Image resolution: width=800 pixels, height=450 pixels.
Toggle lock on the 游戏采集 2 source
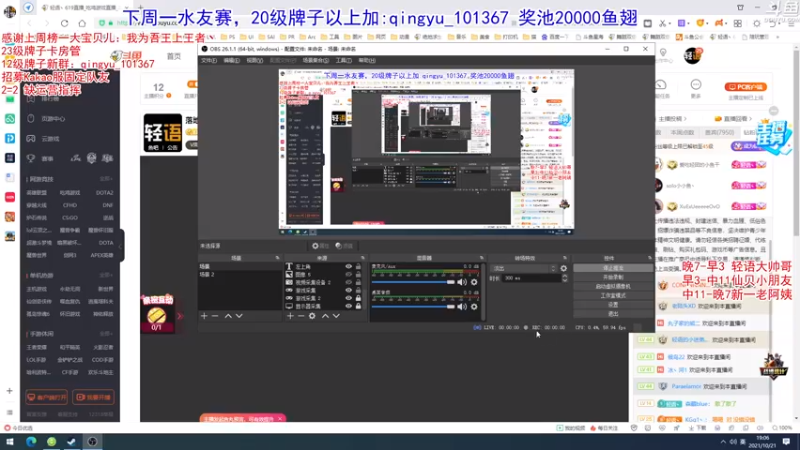pos(358,298)
